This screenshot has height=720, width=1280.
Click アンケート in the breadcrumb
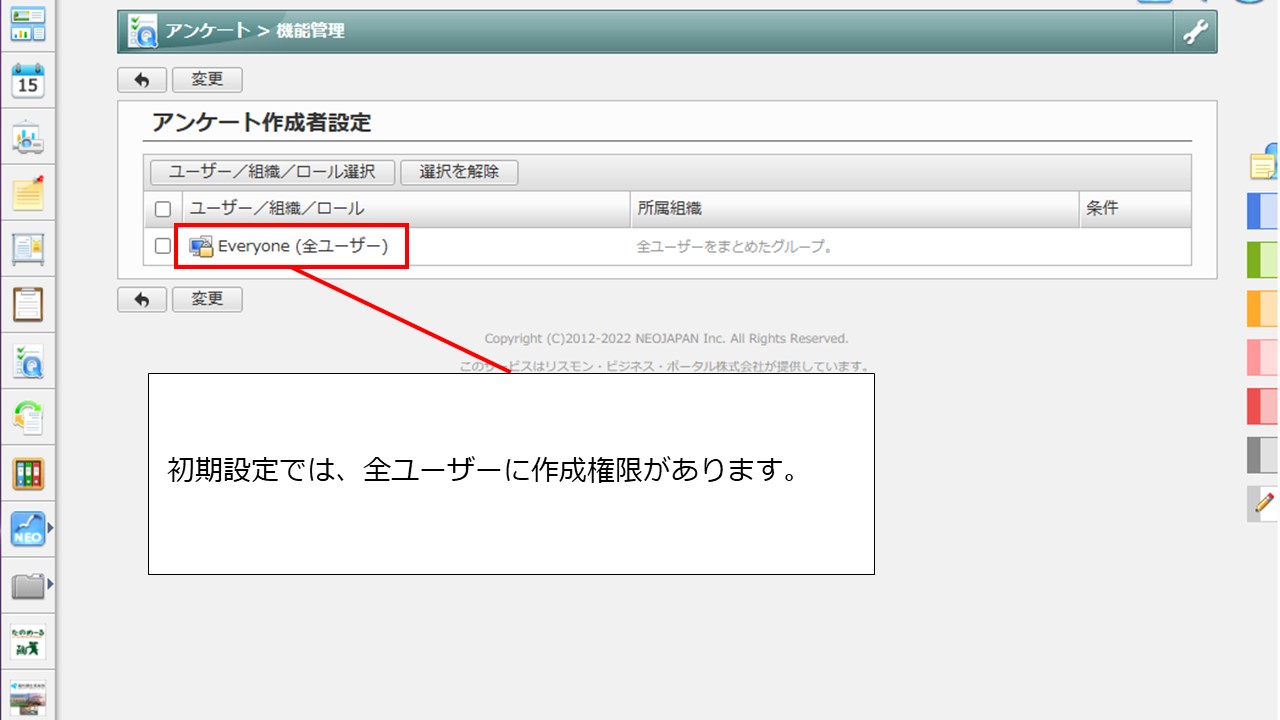pos(208,31)
